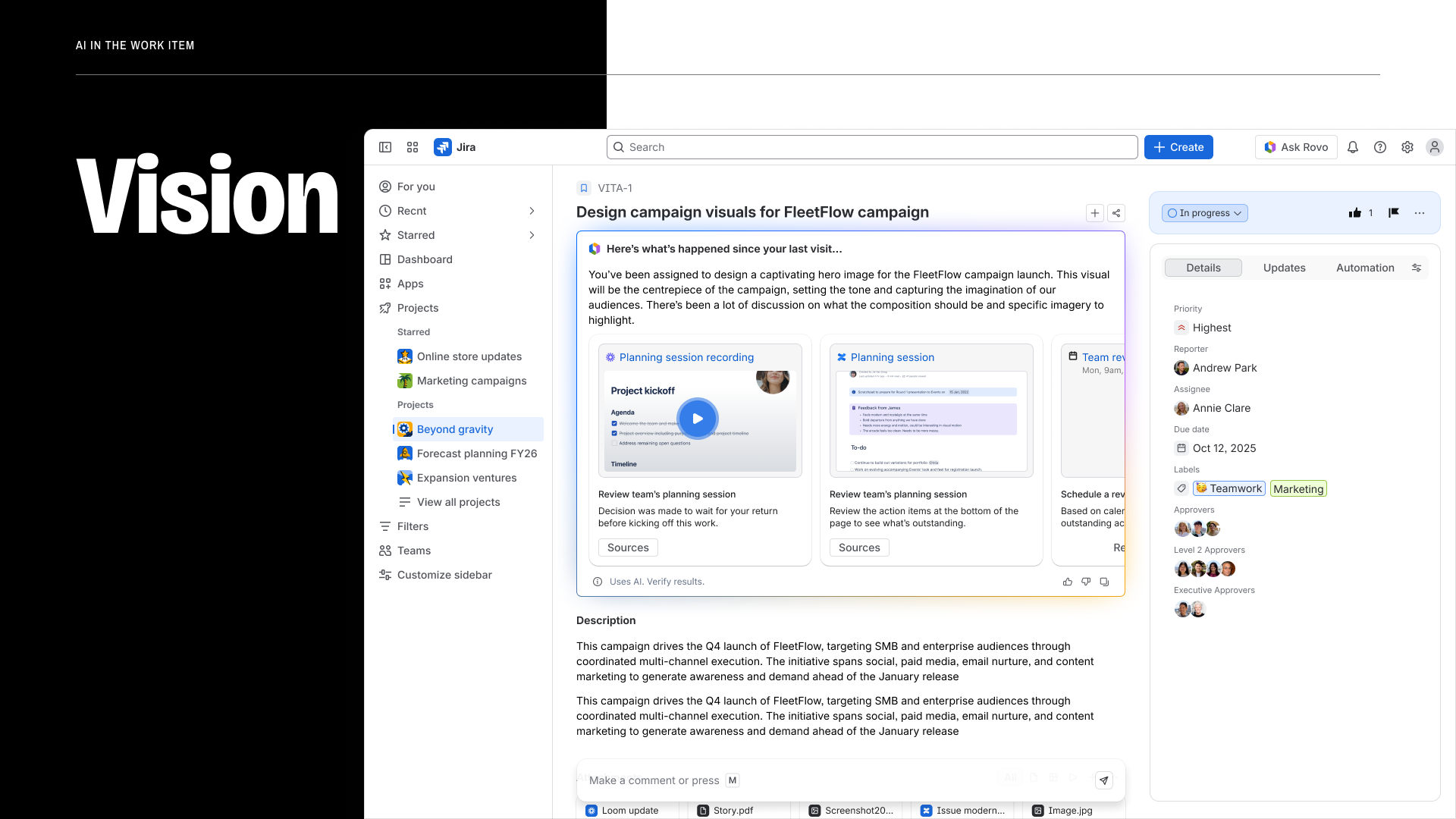This screenshot has height=819, width=1456.
Task: Open the more actions ellipsis menu
Action: pyautogui.click(x=1420, y=213)
